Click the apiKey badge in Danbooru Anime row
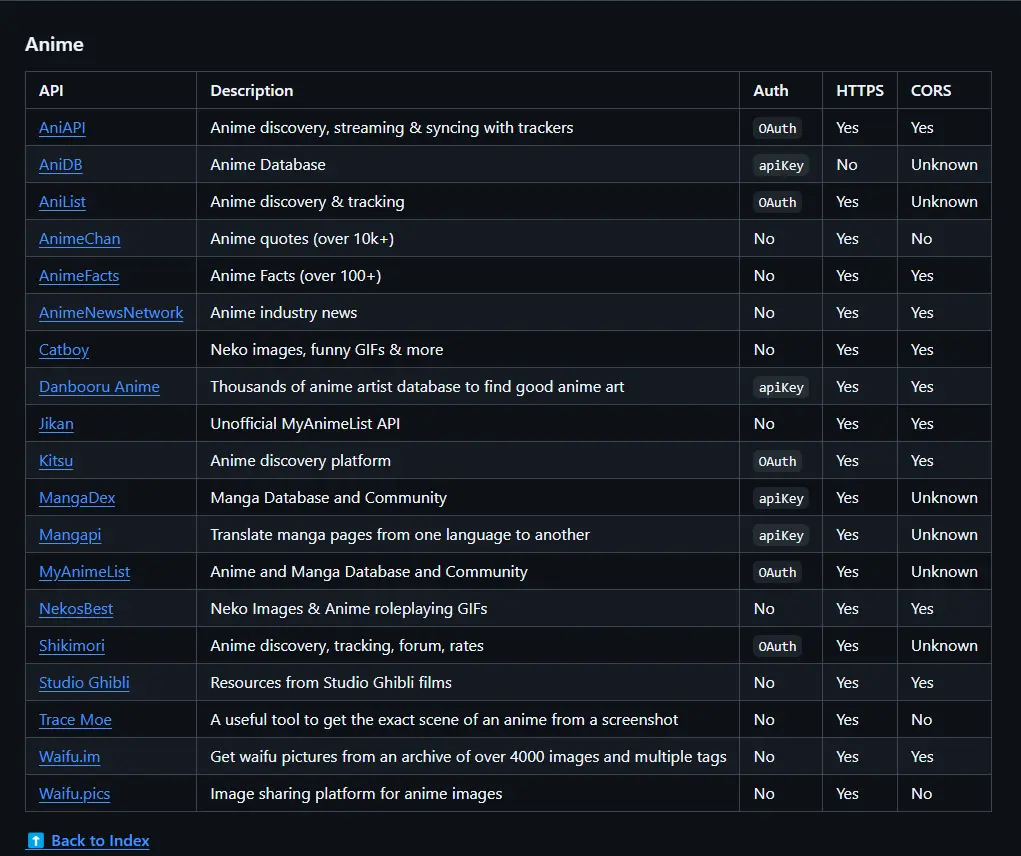This screenshot has height=856, width=1021. (x=781, y=387)
